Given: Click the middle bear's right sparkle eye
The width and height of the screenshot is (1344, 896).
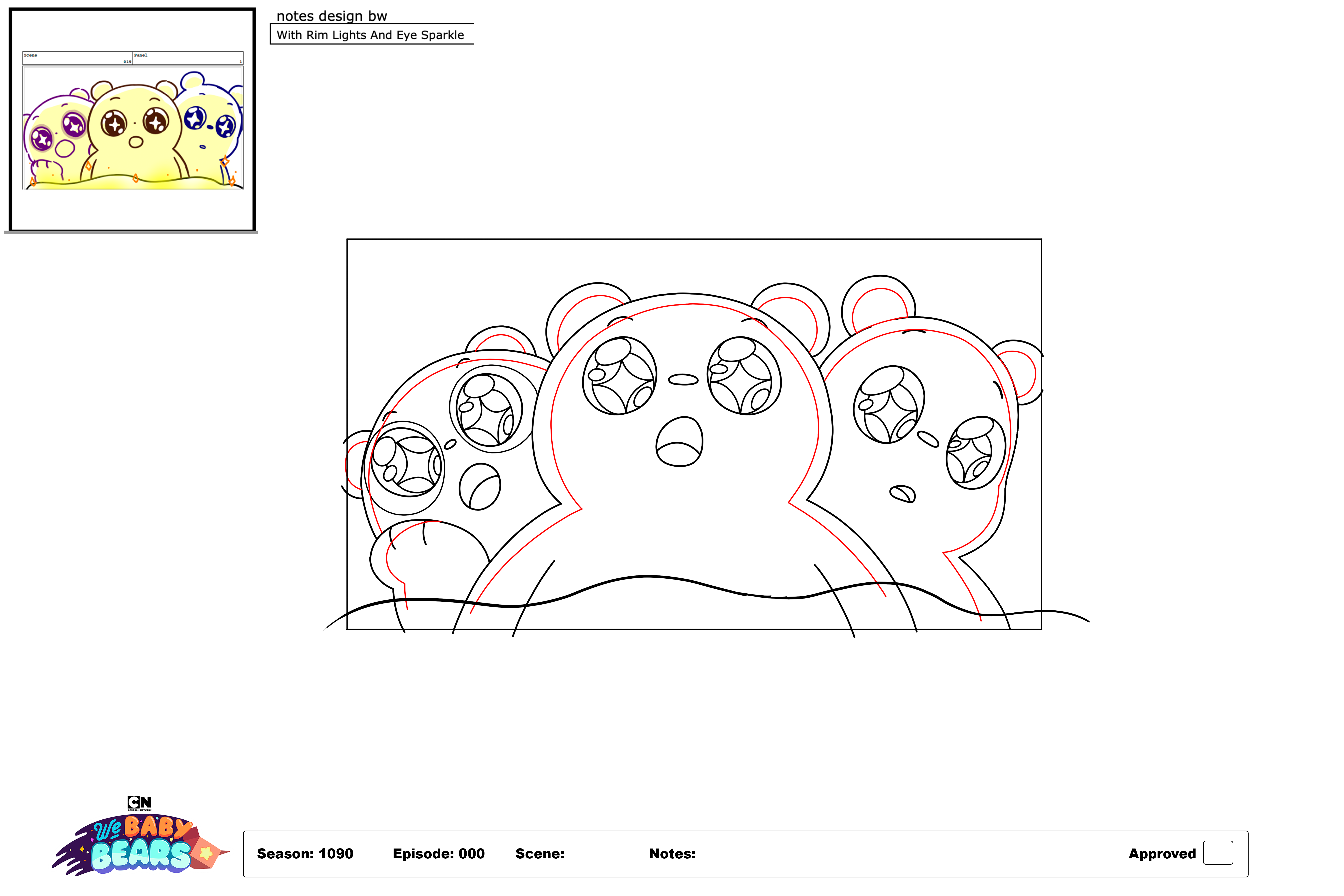Looking at the screenshot, I should 743,375.
